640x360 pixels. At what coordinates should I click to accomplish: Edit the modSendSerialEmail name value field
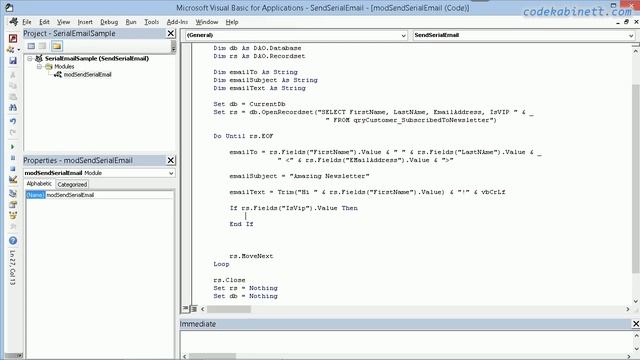tap(109, 195)
